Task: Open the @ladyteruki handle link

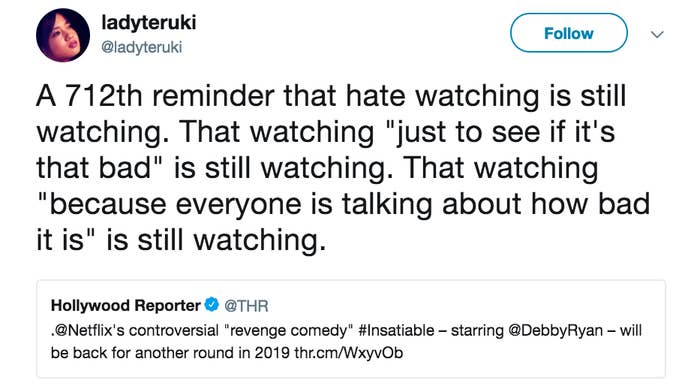Action: tap(142, 47)
